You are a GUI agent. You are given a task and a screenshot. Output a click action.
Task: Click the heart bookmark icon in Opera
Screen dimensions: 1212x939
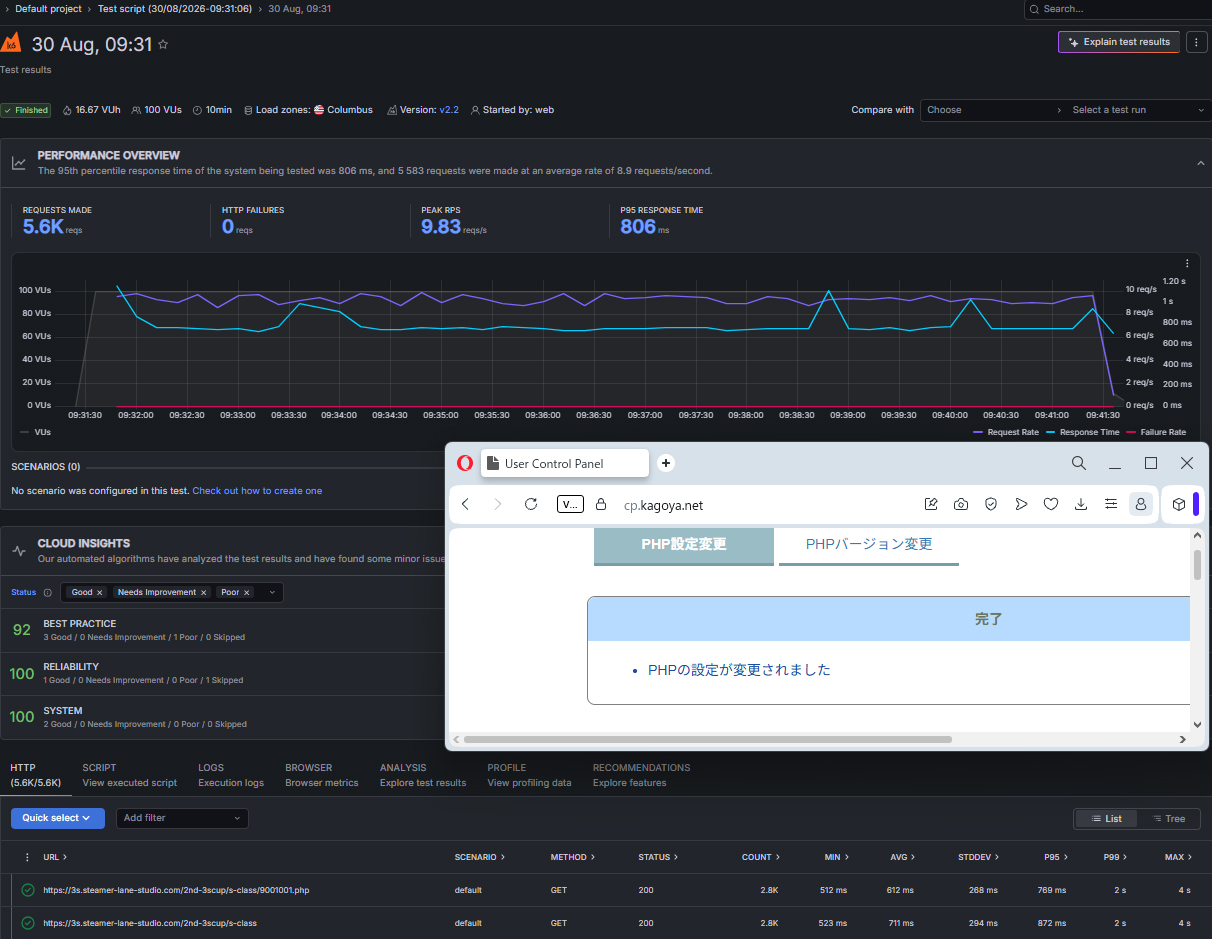click(x=1051, y=504)
